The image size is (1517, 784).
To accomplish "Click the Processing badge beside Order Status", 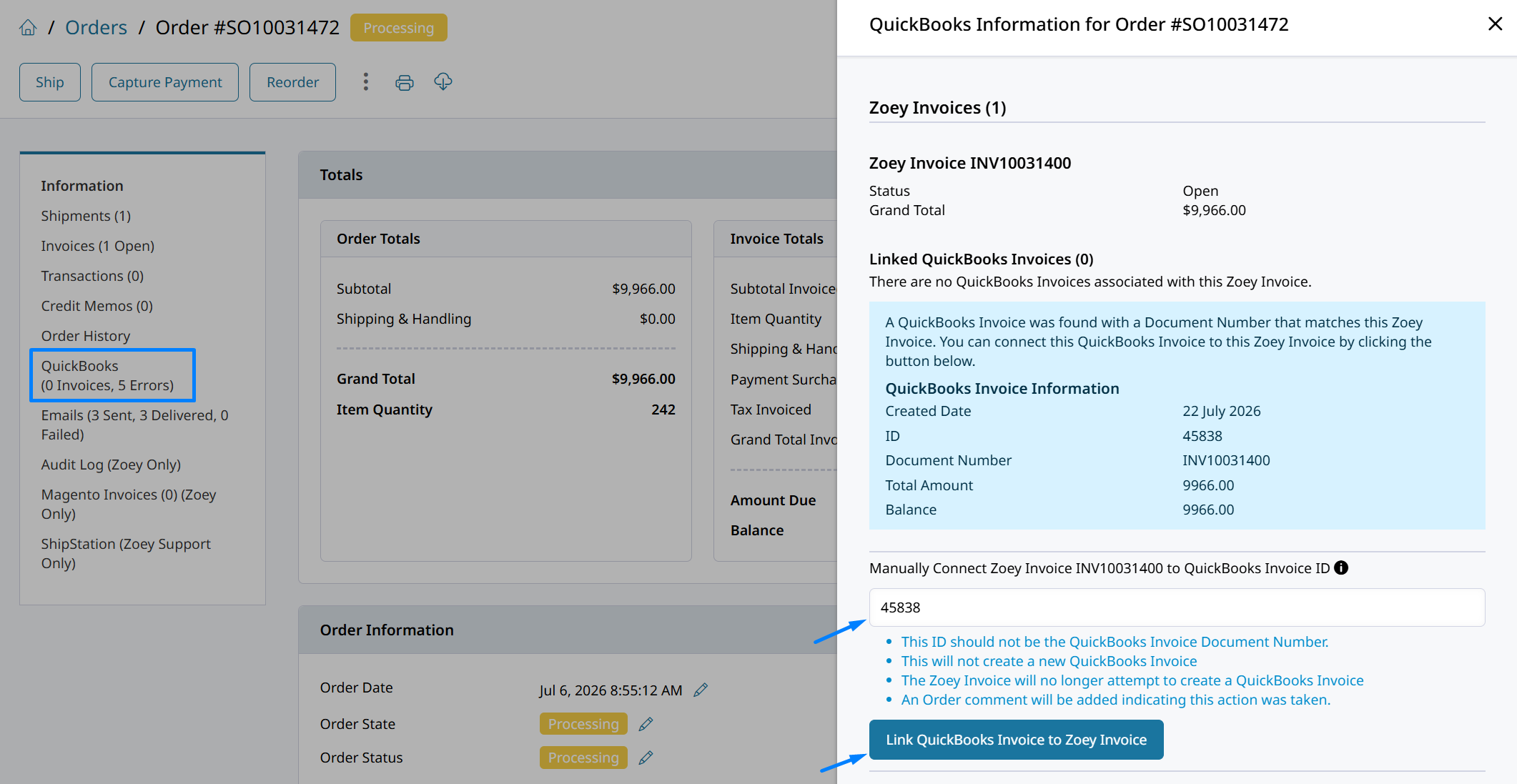I will (x=583, y=758).
